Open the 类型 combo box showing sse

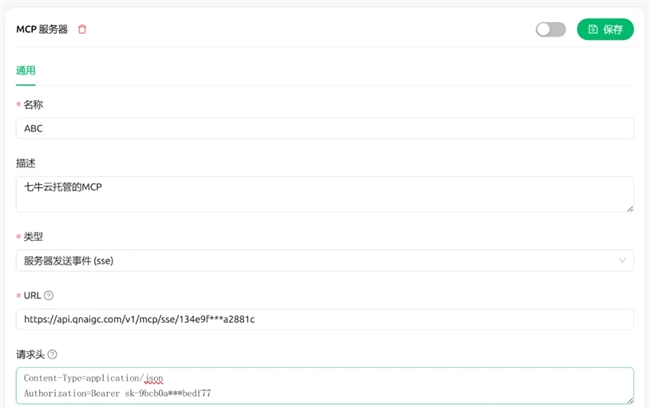tap(325, 261)
